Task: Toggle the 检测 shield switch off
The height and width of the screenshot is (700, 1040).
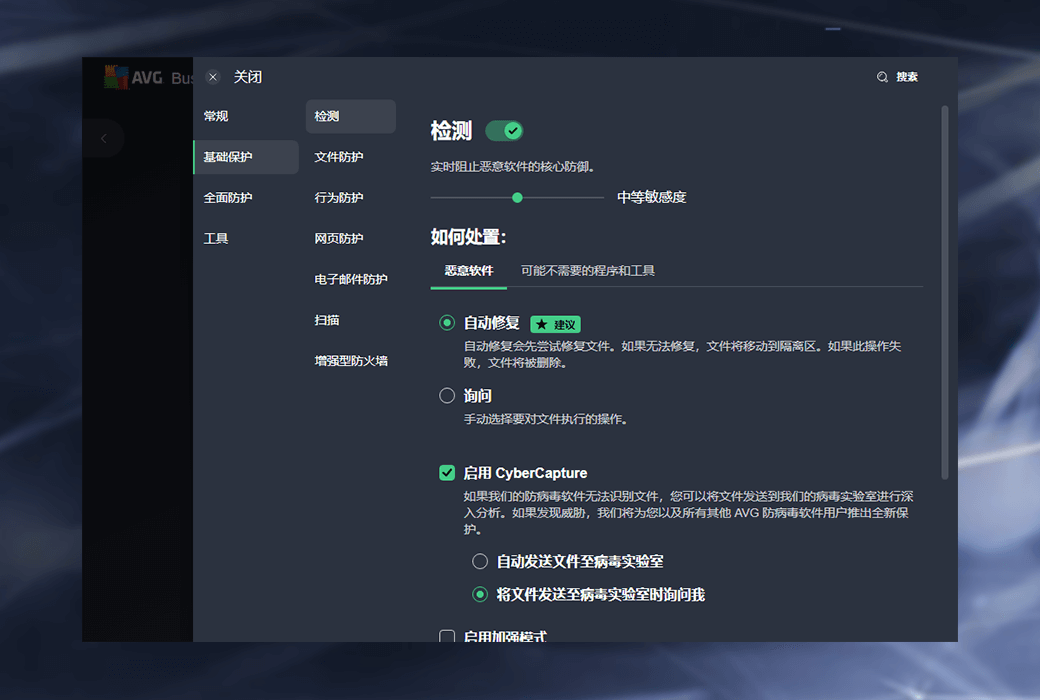Action: click(x=504, y=131)
